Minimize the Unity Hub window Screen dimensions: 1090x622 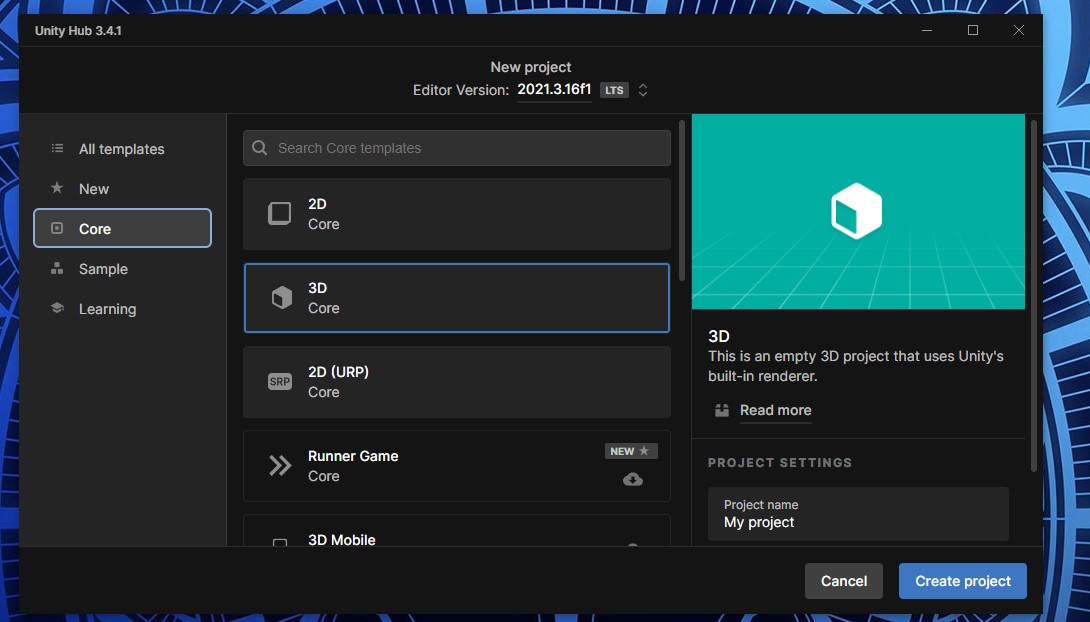point(927,31)
